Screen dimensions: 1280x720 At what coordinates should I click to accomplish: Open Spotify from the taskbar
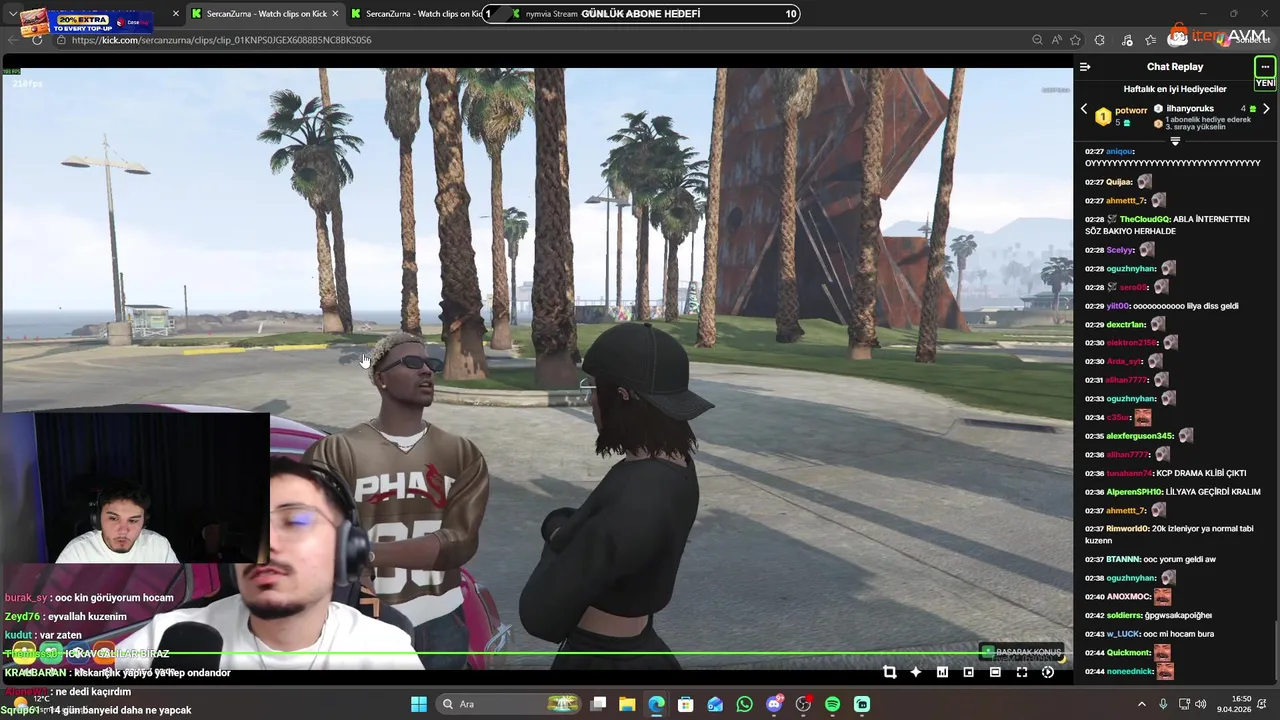pyautogui.click(x=833, y=704)
